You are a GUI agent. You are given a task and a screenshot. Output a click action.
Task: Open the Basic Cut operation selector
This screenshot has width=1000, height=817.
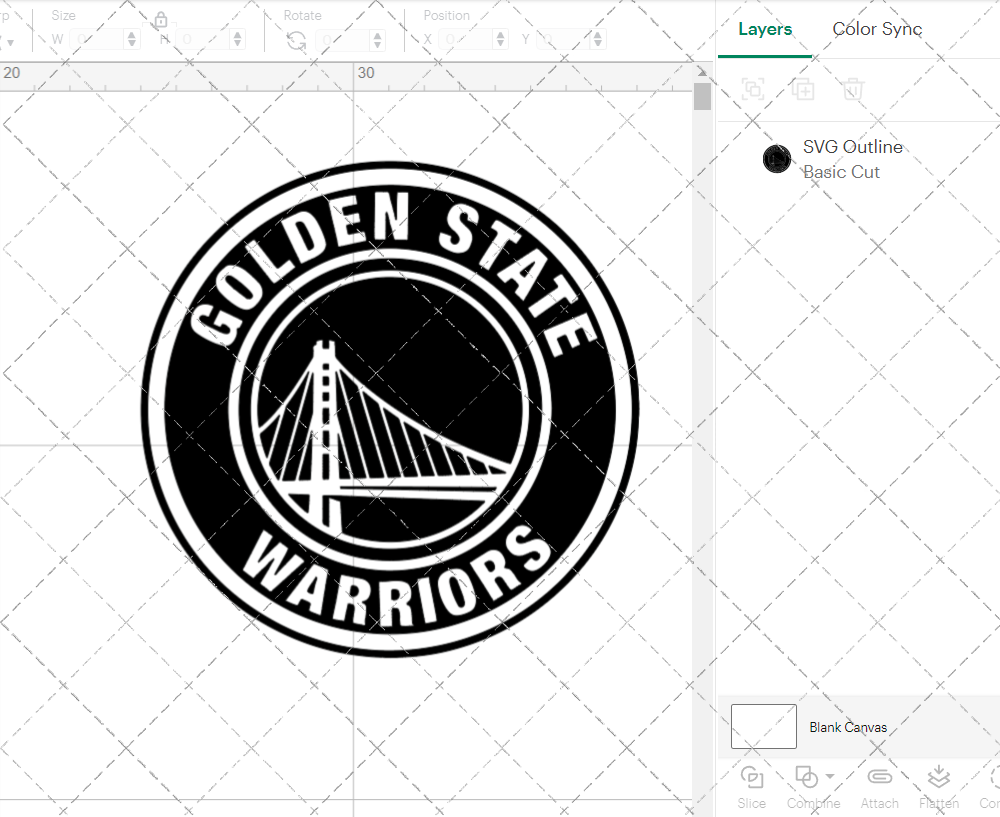click(x=842, y=172)
